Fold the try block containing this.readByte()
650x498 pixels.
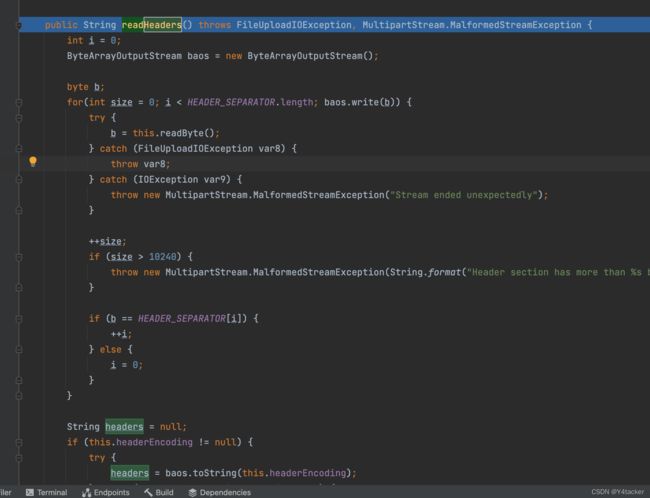click(19, 118)
